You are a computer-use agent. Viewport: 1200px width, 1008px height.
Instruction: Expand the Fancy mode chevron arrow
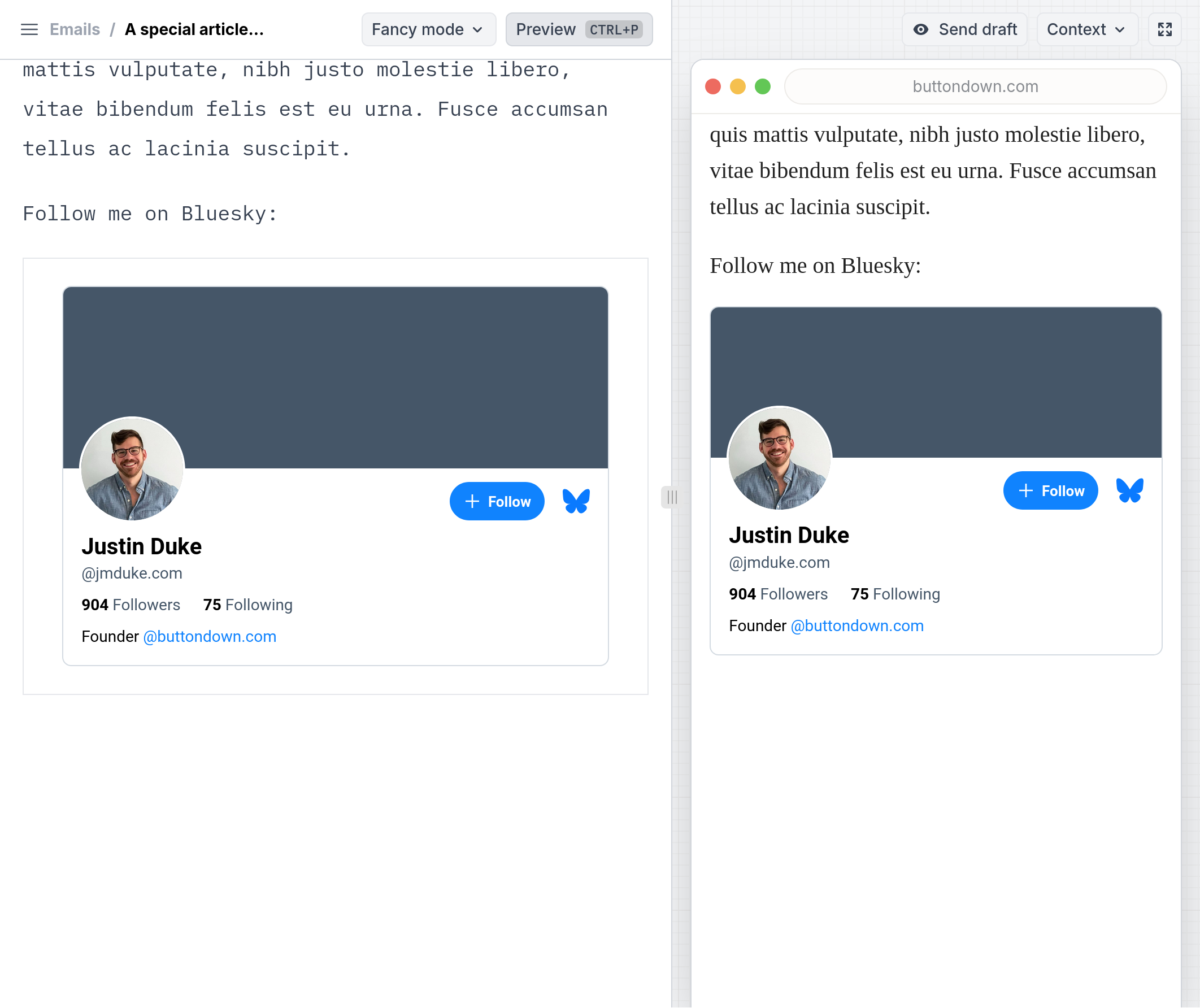tap(478, 30)
